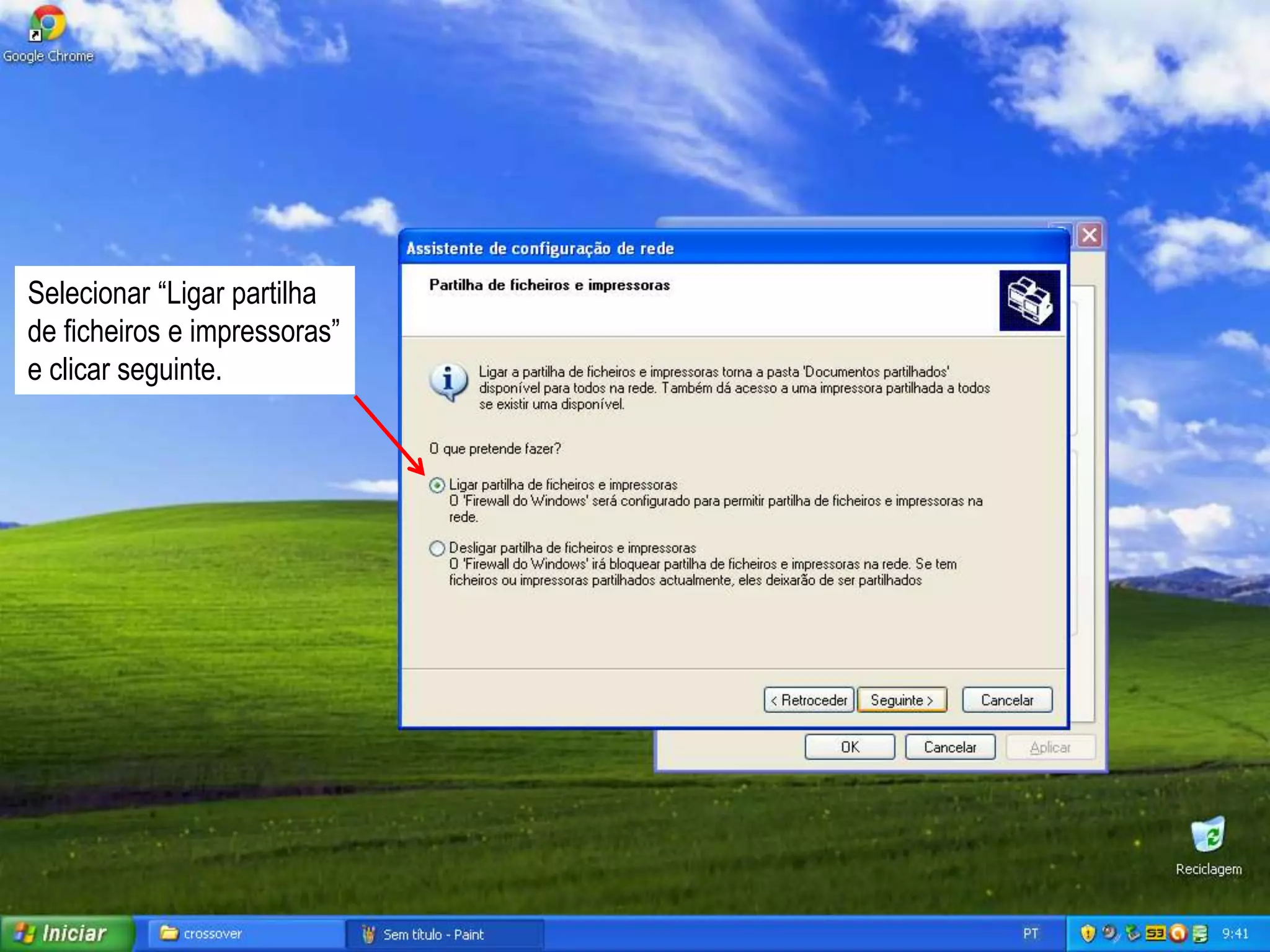Viewport: 1270px width, 952px height.
Task: Click the yellow security shield tray icon
Action: (x=1088, y=933)
